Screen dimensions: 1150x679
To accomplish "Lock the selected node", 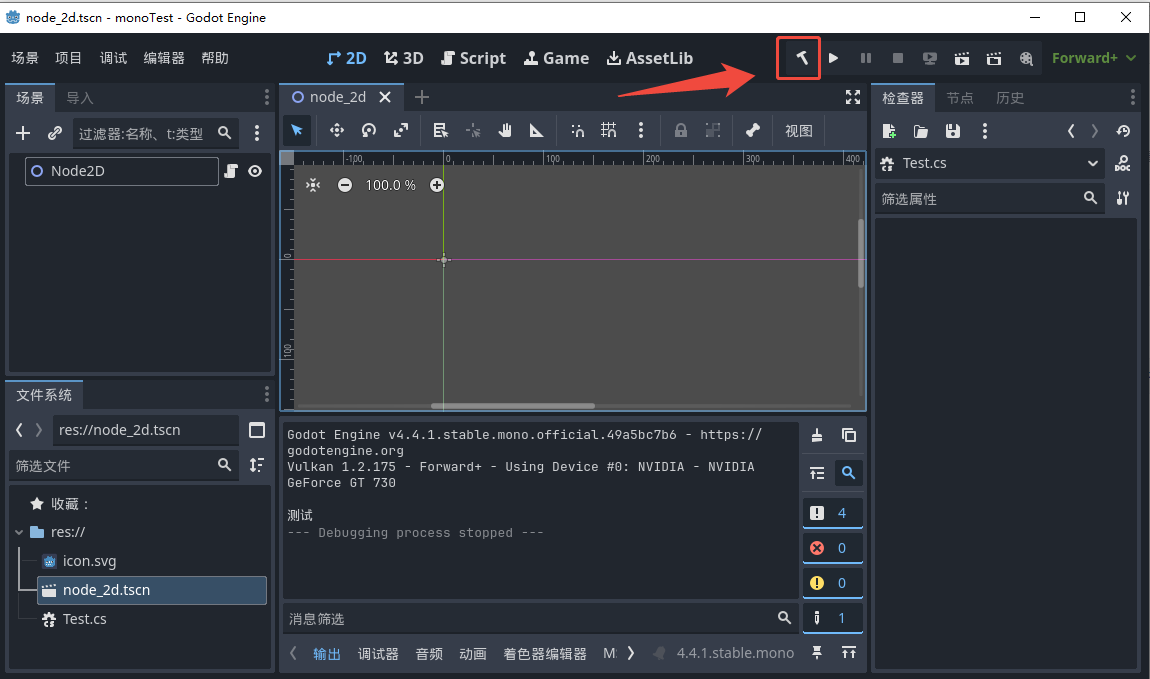I will 681,131.
